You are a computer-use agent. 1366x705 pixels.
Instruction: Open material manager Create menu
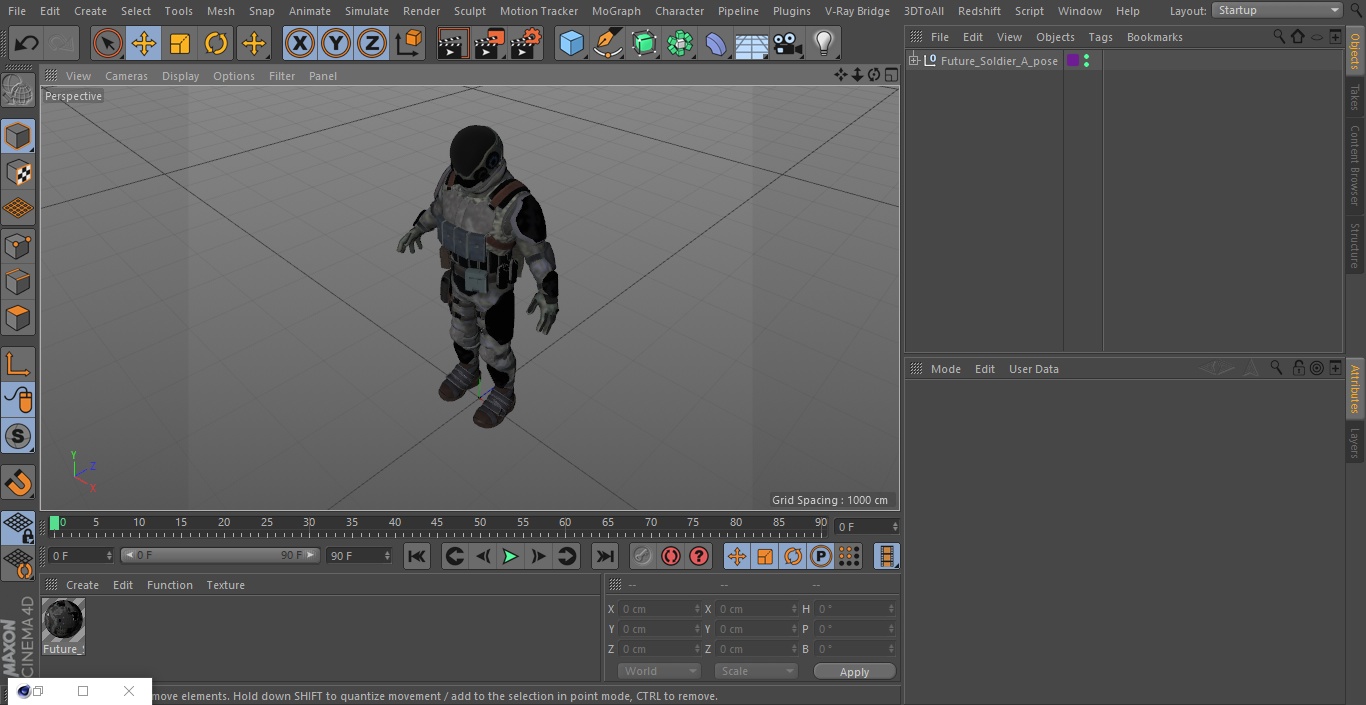[x=82, y=585]
